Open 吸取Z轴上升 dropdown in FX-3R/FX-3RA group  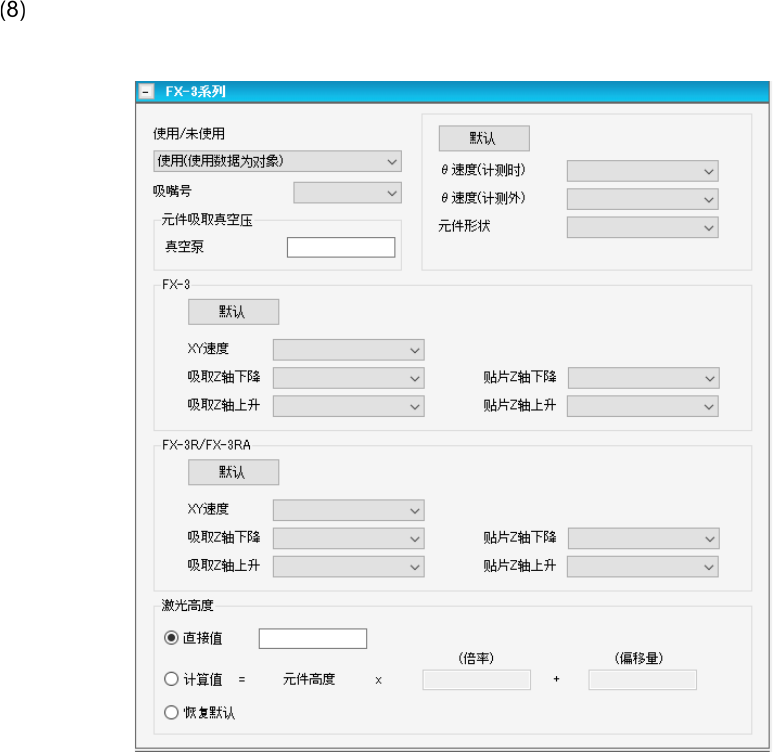point(349,567)
